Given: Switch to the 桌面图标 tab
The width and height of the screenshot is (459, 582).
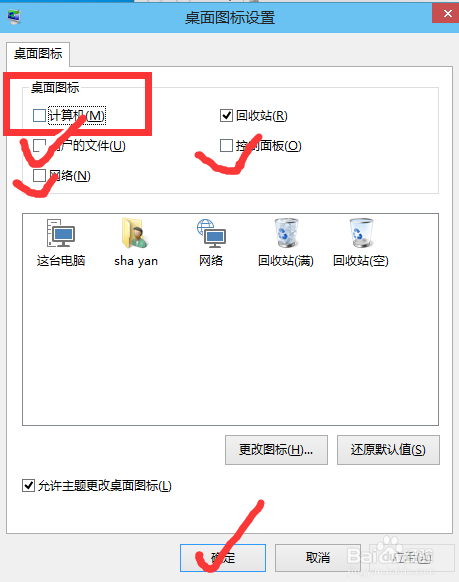Looking at the screenshot, I should [x=38, y=54].
